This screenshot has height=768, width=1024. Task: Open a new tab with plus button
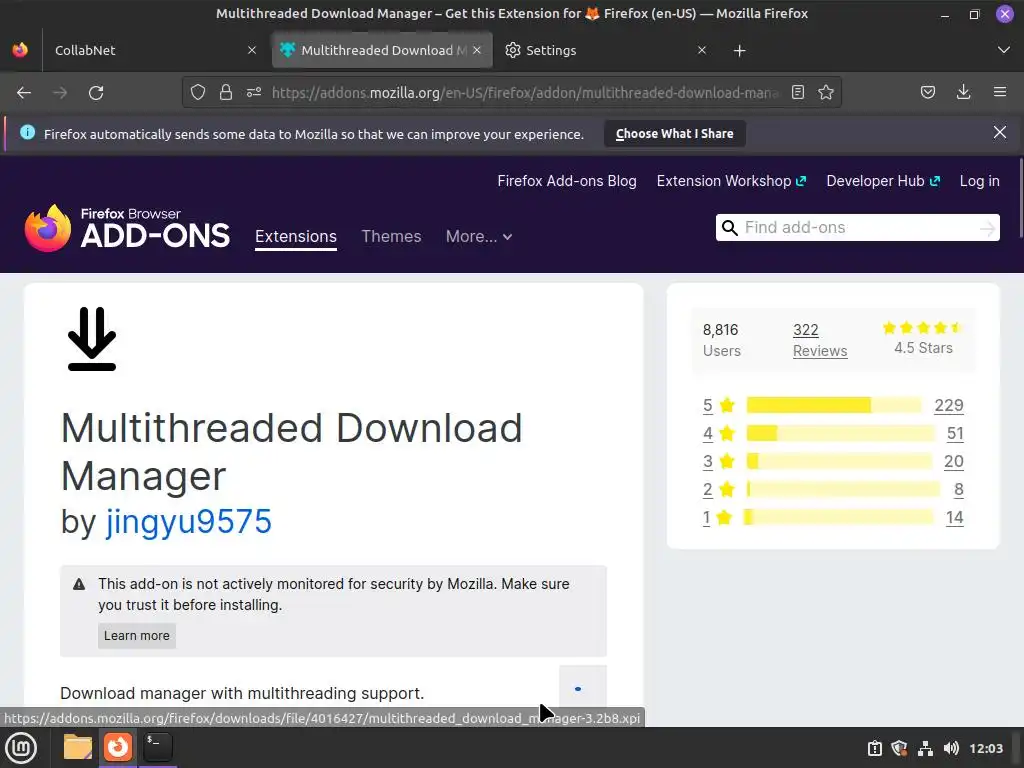point(739,50)
